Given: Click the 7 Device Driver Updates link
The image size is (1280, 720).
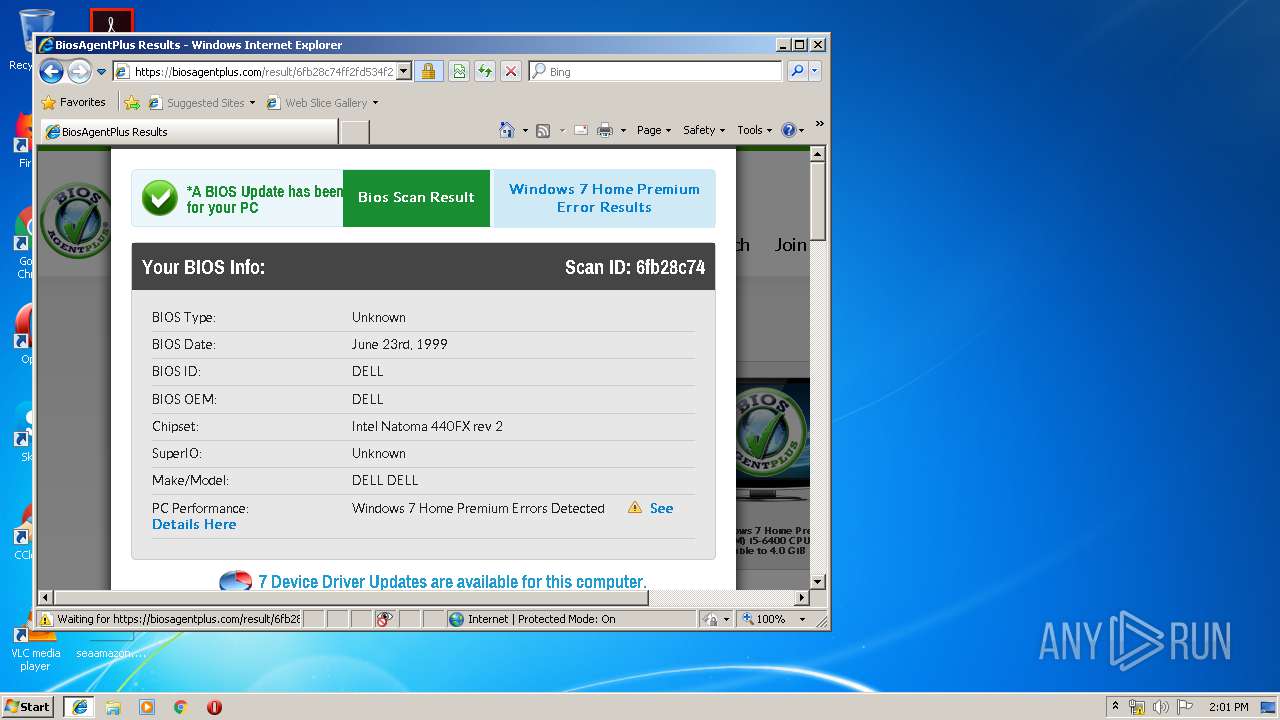Looking at the screenshot, I should click(x=452, y=581).
